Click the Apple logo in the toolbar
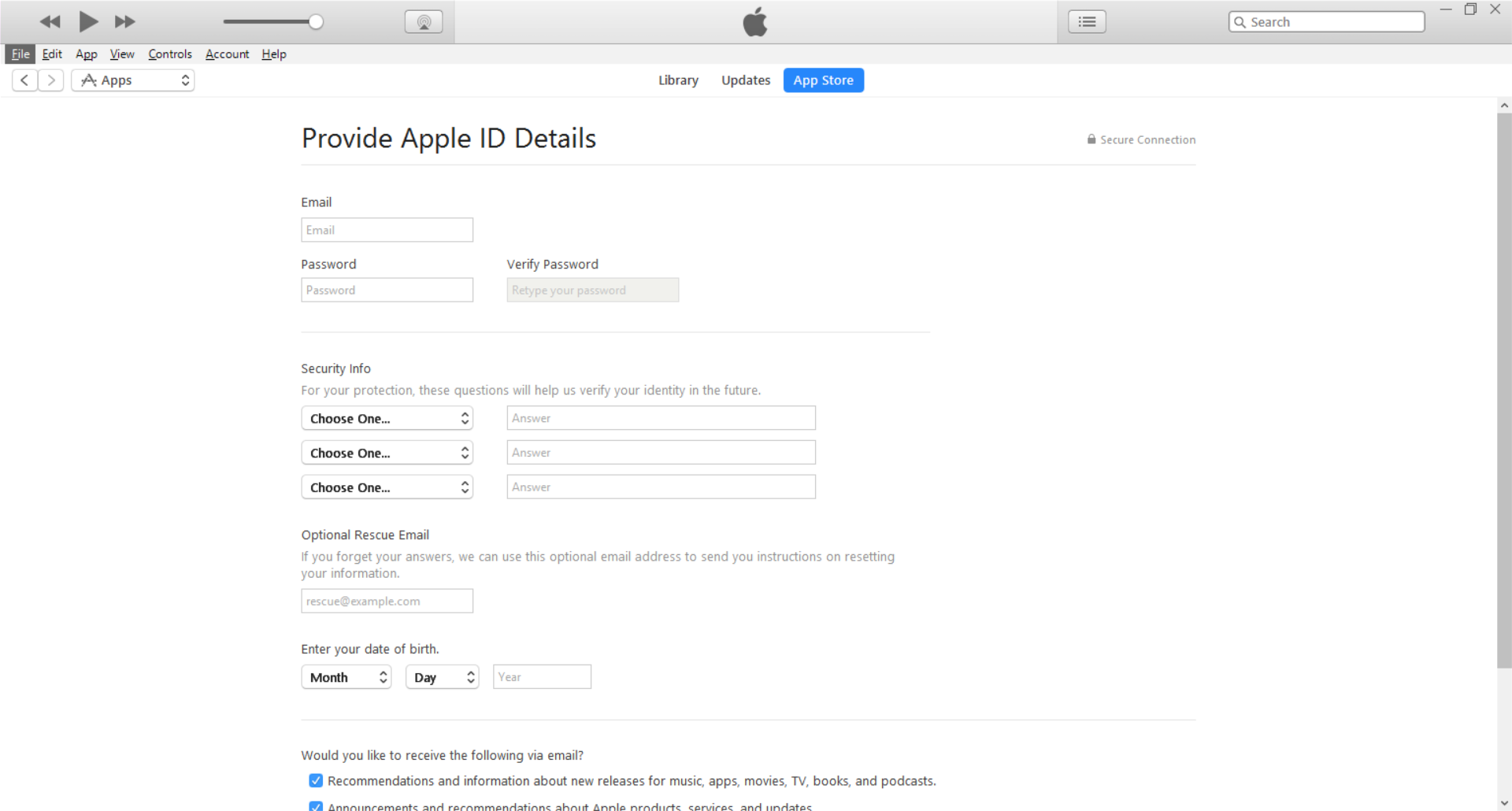Viewport: 1512px width, 811px height. (755, 21)
